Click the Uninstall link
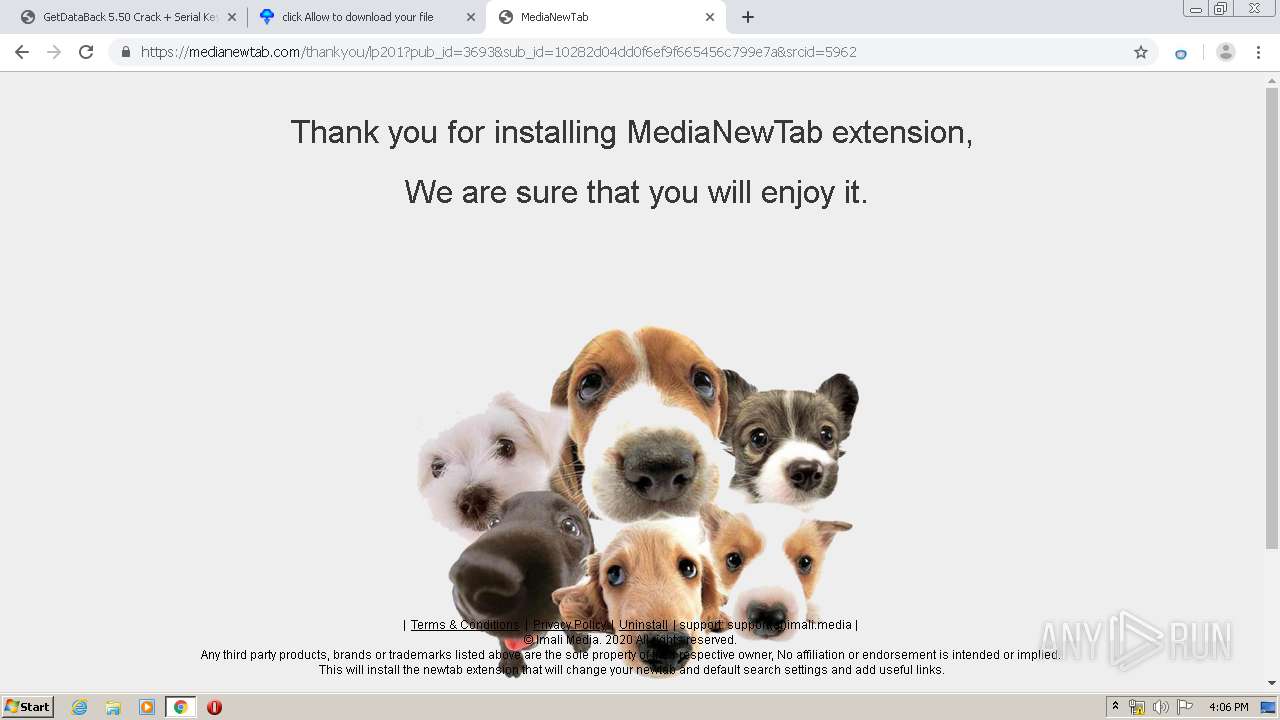Image resolution: width=1280 pixels, height=720 pixels. click(643, 625)
